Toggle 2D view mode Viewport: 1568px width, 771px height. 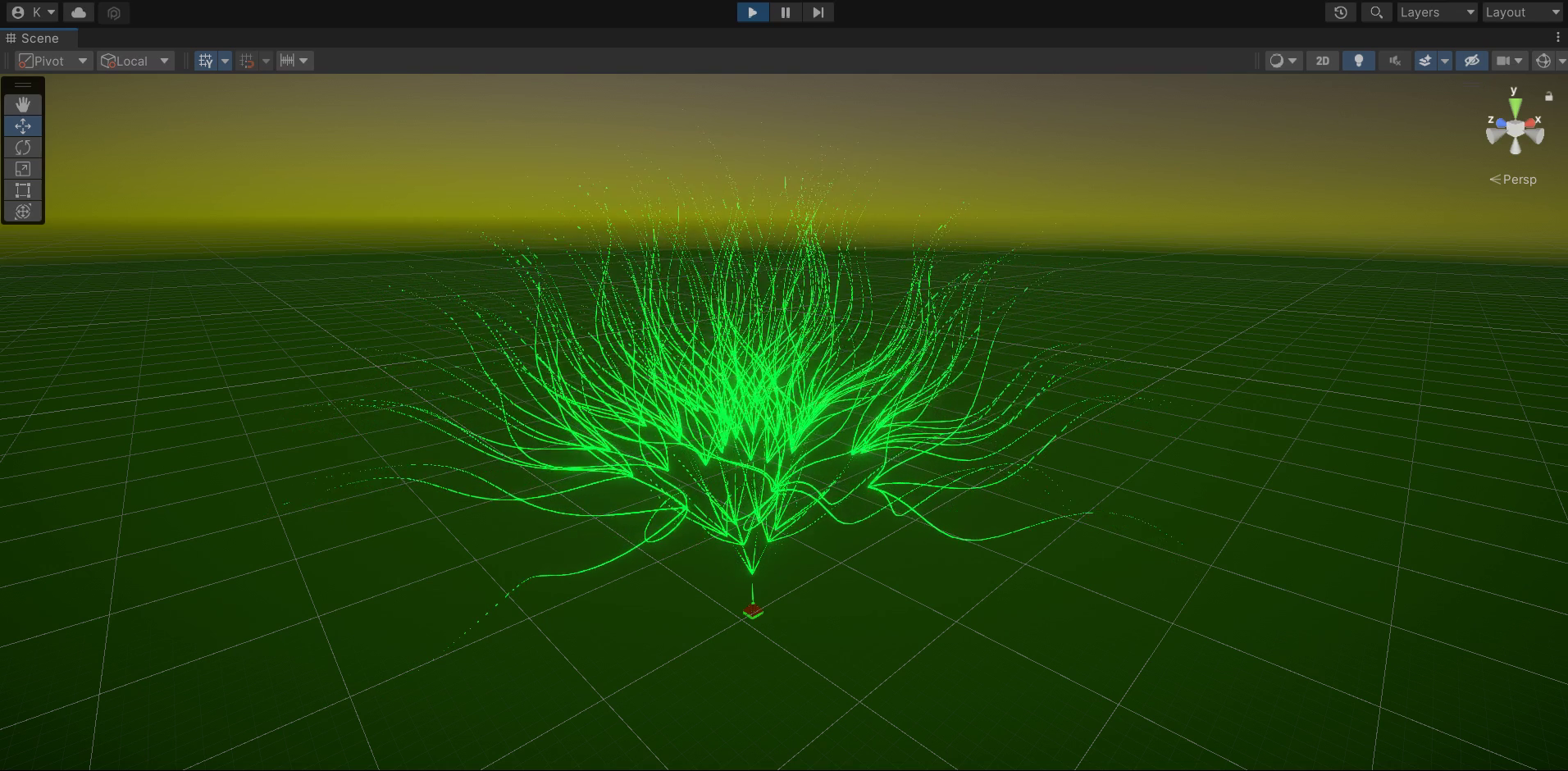pyautogui.click(x=1322, y=61)
